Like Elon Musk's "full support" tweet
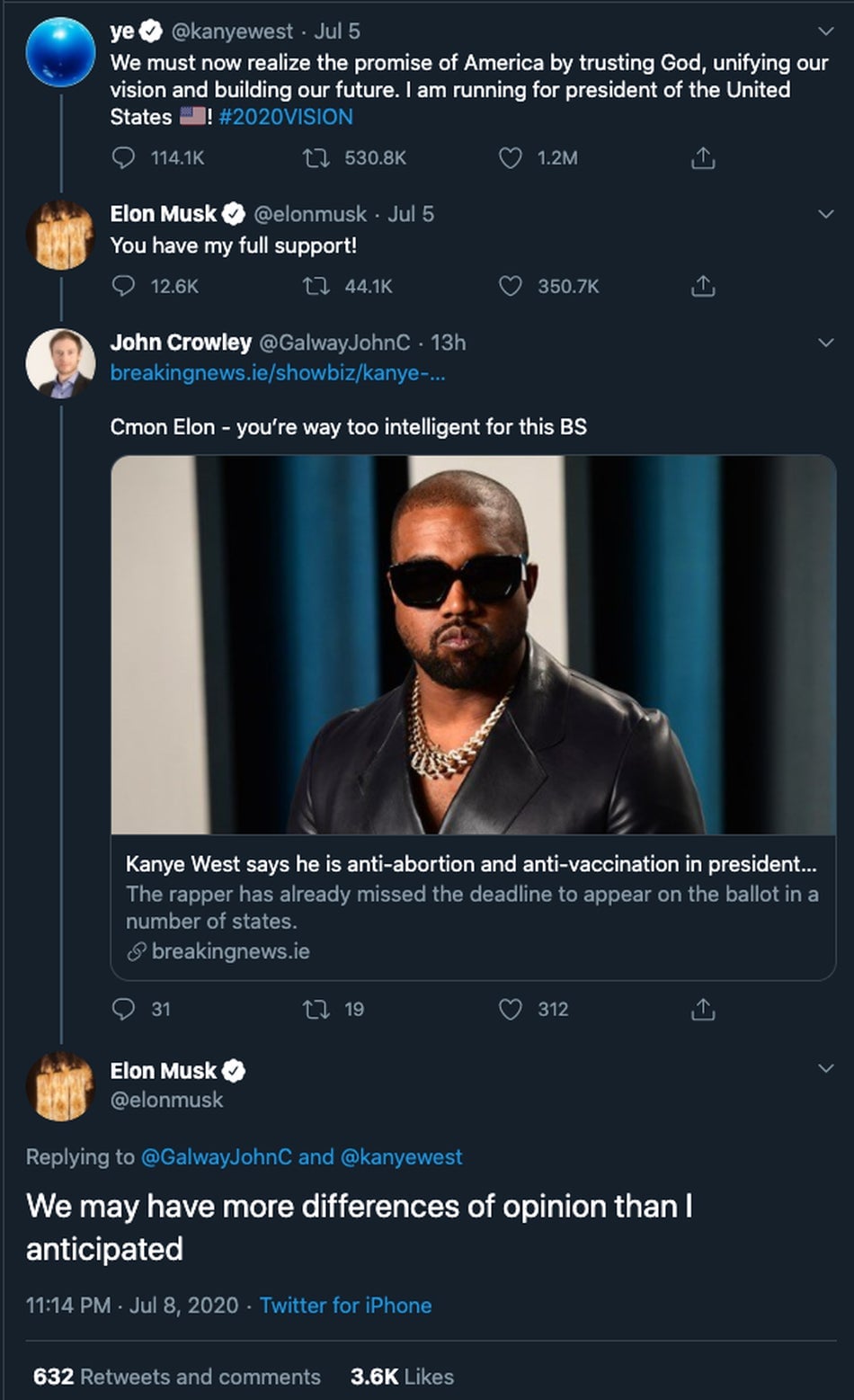The height and width of the screenshot is (1400, 854). 512,287
